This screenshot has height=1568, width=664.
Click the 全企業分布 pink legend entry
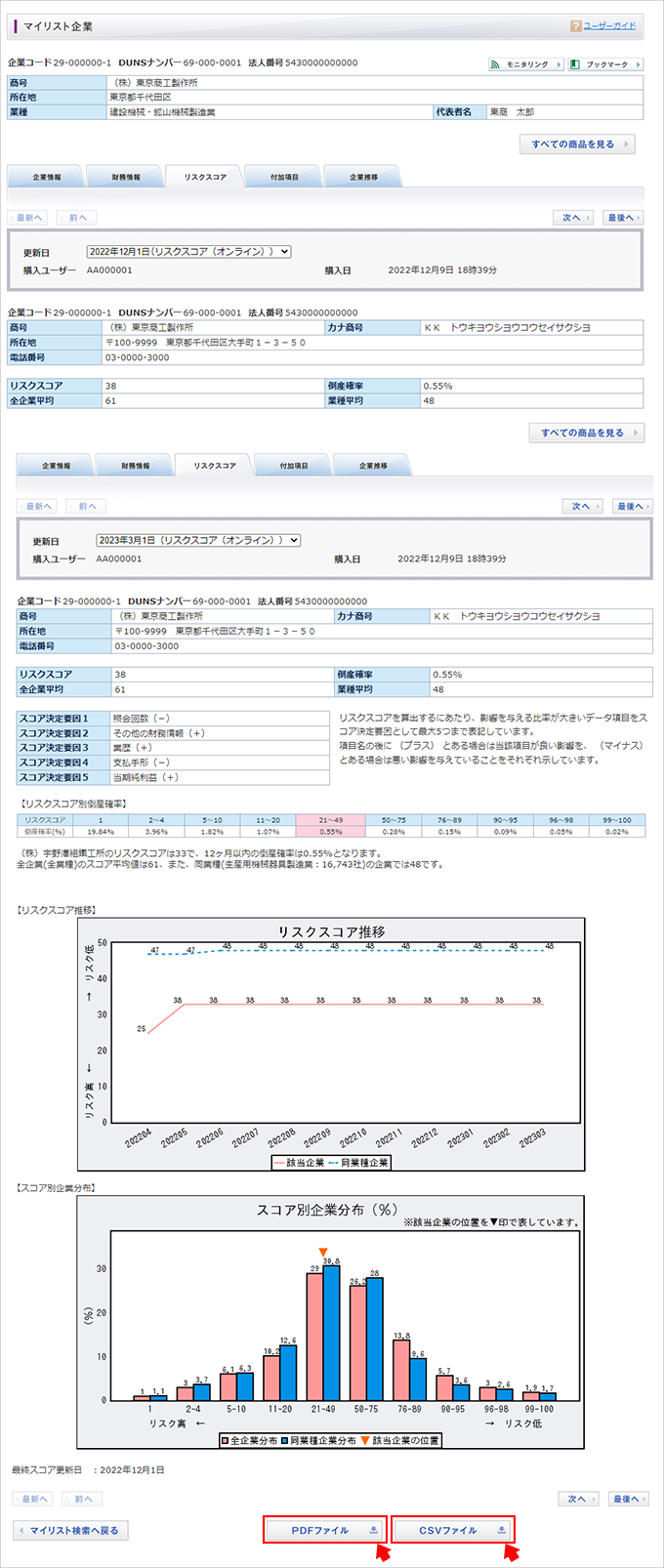pyautogui.click(x=249, y=1440)
